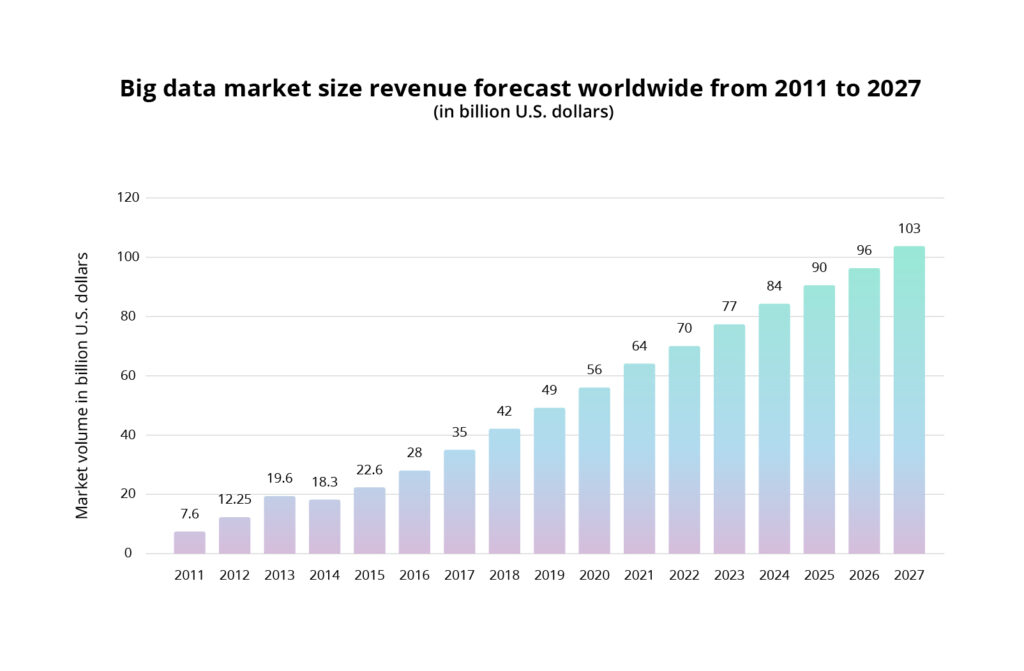Select the 2024 x-axis year label
Viewport: 1024px width, 671px height.
tap(775, 575)
